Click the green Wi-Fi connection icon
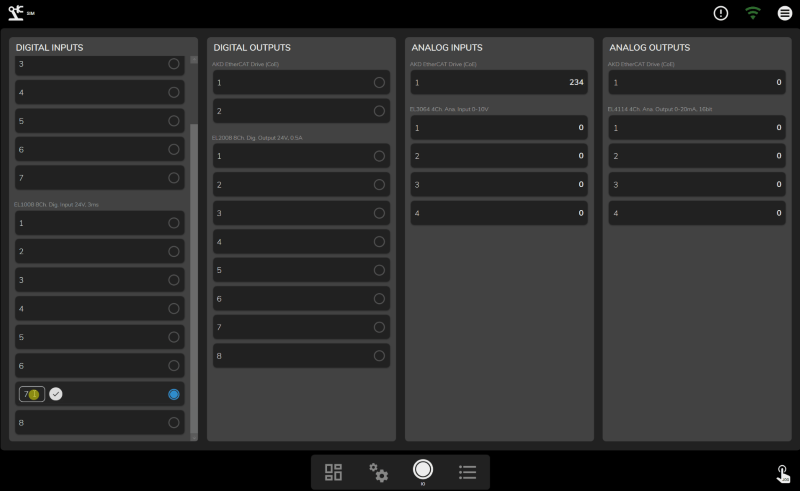Image resolution: width=800 pixels, height=491 pixels. click(753, 13)
